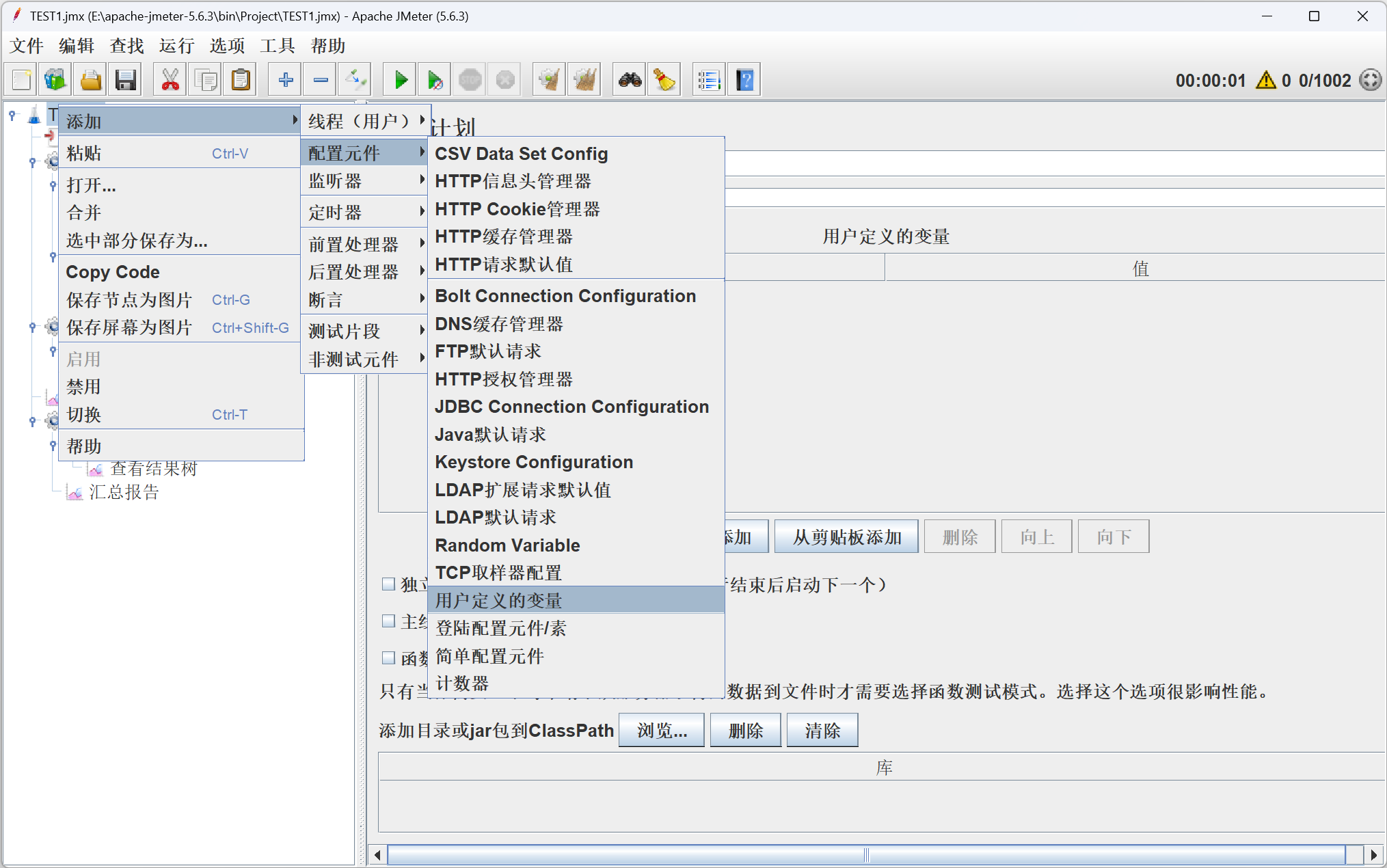Open Search with binoculars icon

click(x=630, y=80)
